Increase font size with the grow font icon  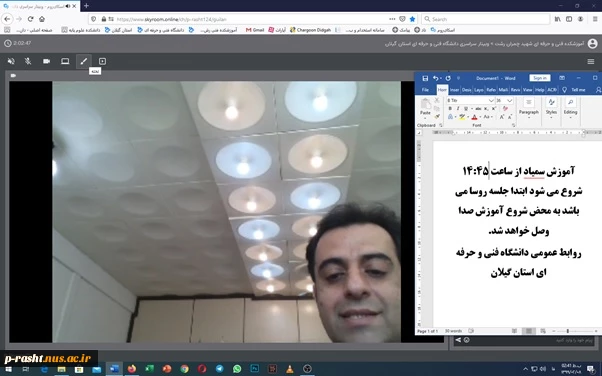coord(501,117)
